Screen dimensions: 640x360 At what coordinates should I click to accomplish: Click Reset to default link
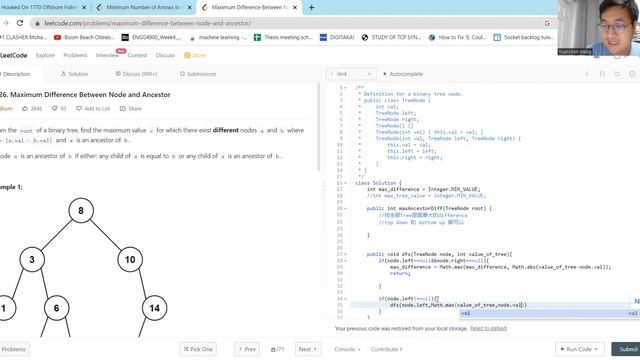tap(488, 328)
